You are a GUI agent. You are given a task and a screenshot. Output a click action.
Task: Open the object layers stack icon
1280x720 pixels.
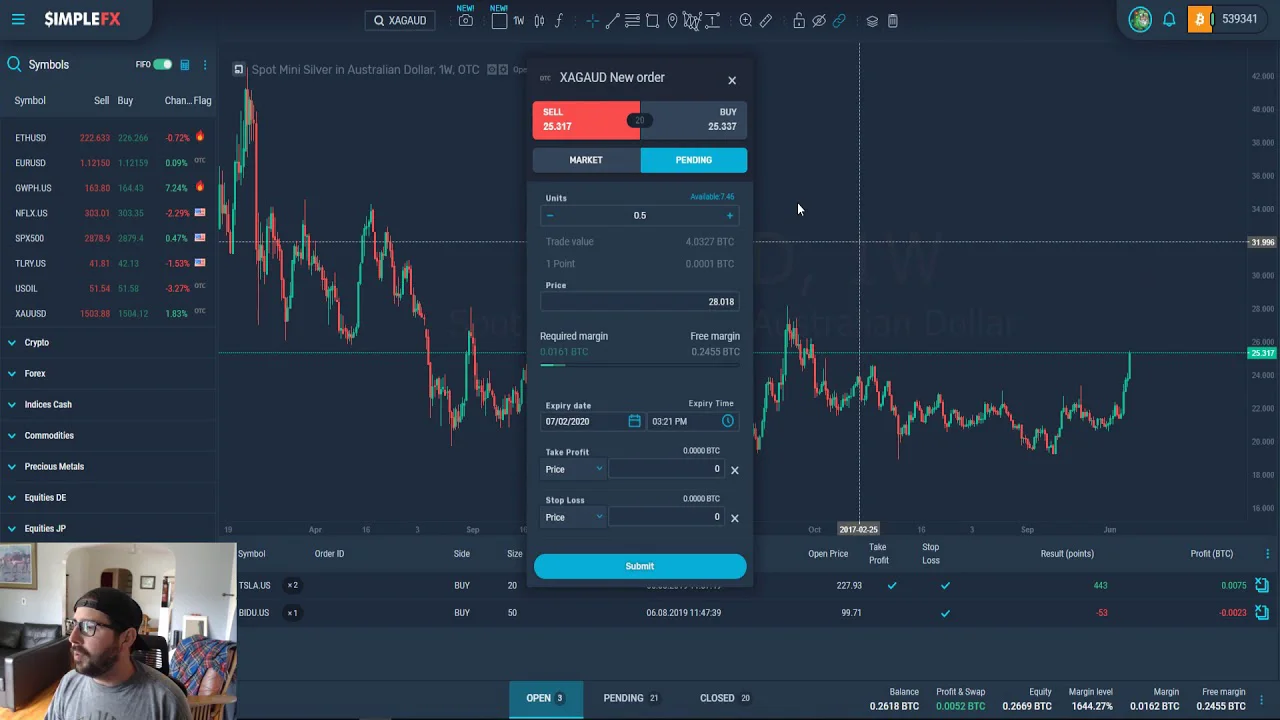(x=872, y=21)
